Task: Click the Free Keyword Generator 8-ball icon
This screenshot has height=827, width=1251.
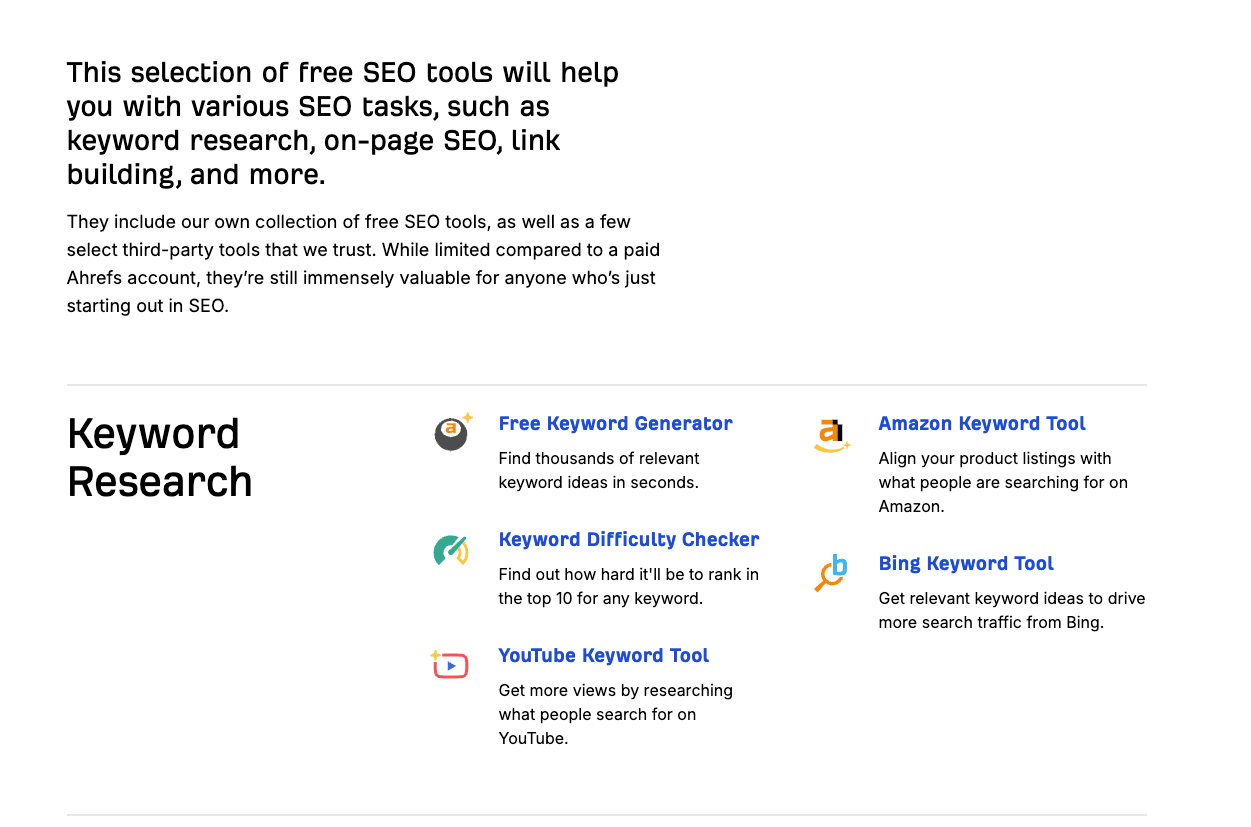Action: 452,432
